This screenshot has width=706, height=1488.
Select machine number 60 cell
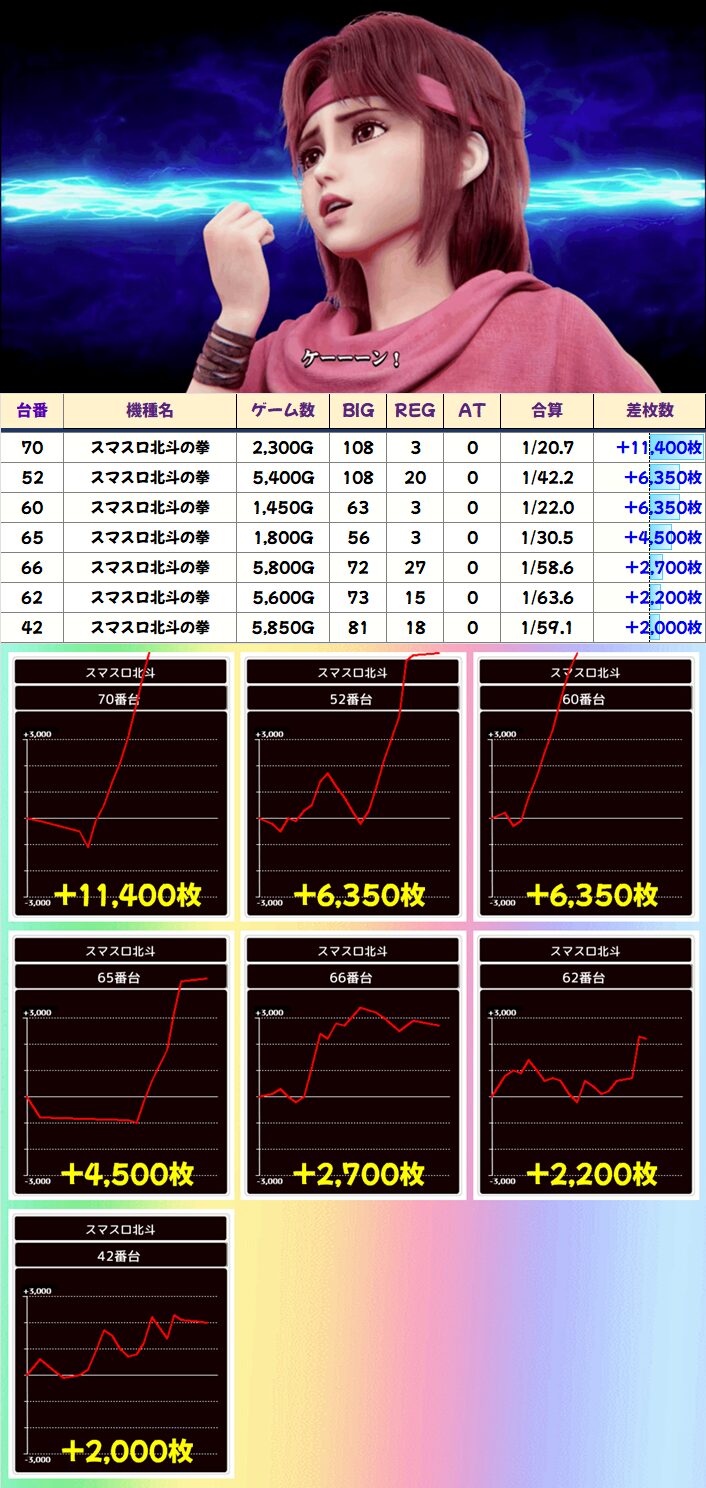coord(32,508)
